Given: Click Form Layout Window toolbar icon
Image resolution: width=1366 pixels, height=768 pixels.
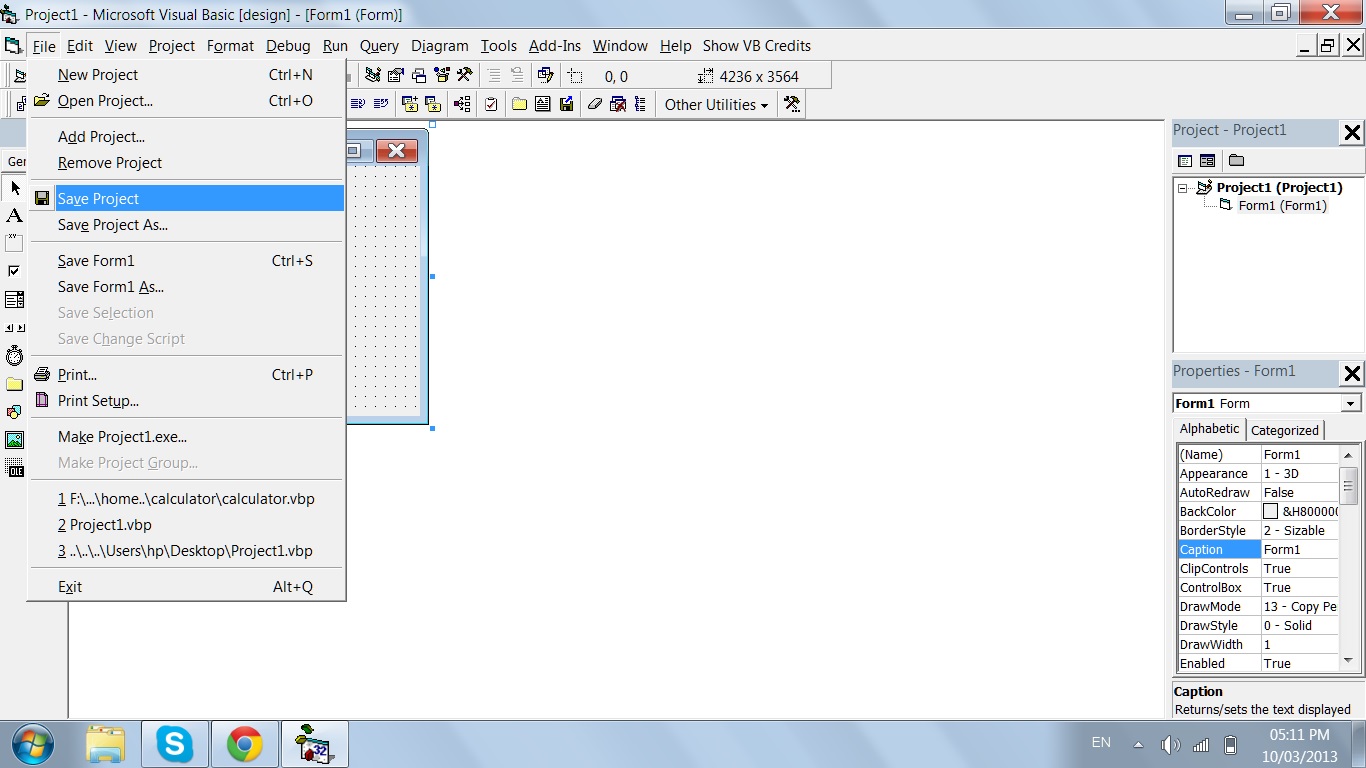Looking at the screenshot, I should pos(419,76).
